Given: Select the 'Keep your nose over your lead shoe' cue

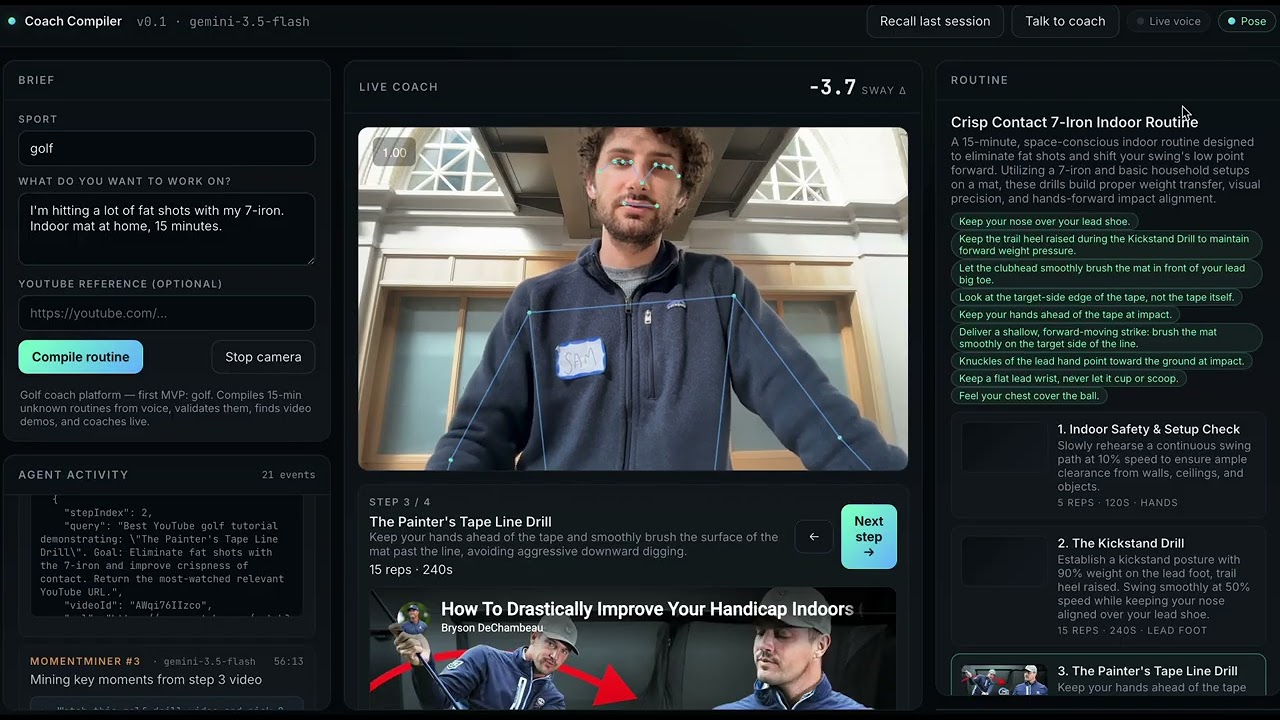Looking at the screenshot, I should [x=1044, y=222].
